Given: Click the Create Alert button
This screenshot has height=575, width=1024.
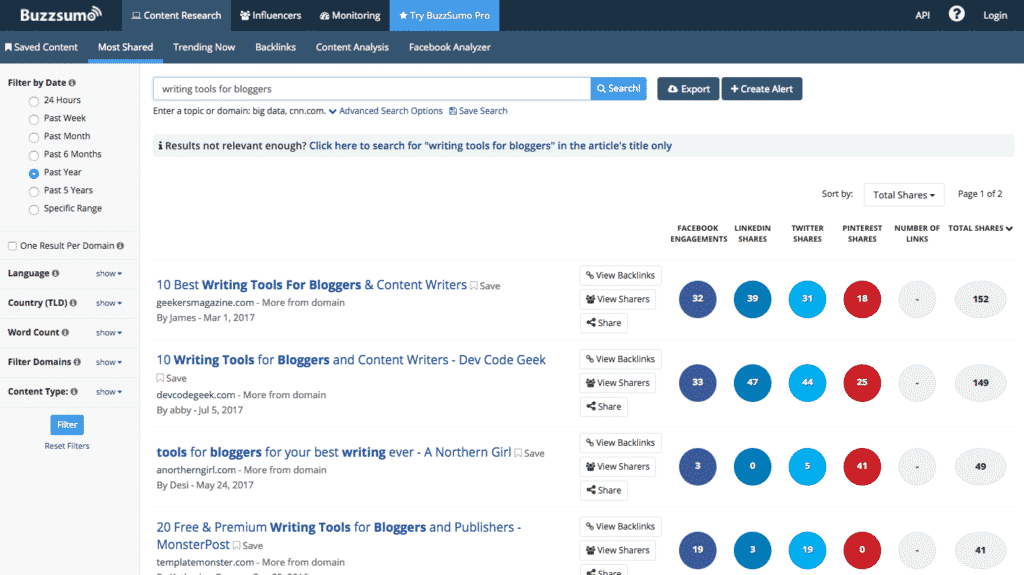Looking at the screenshot, I should 761,89.
